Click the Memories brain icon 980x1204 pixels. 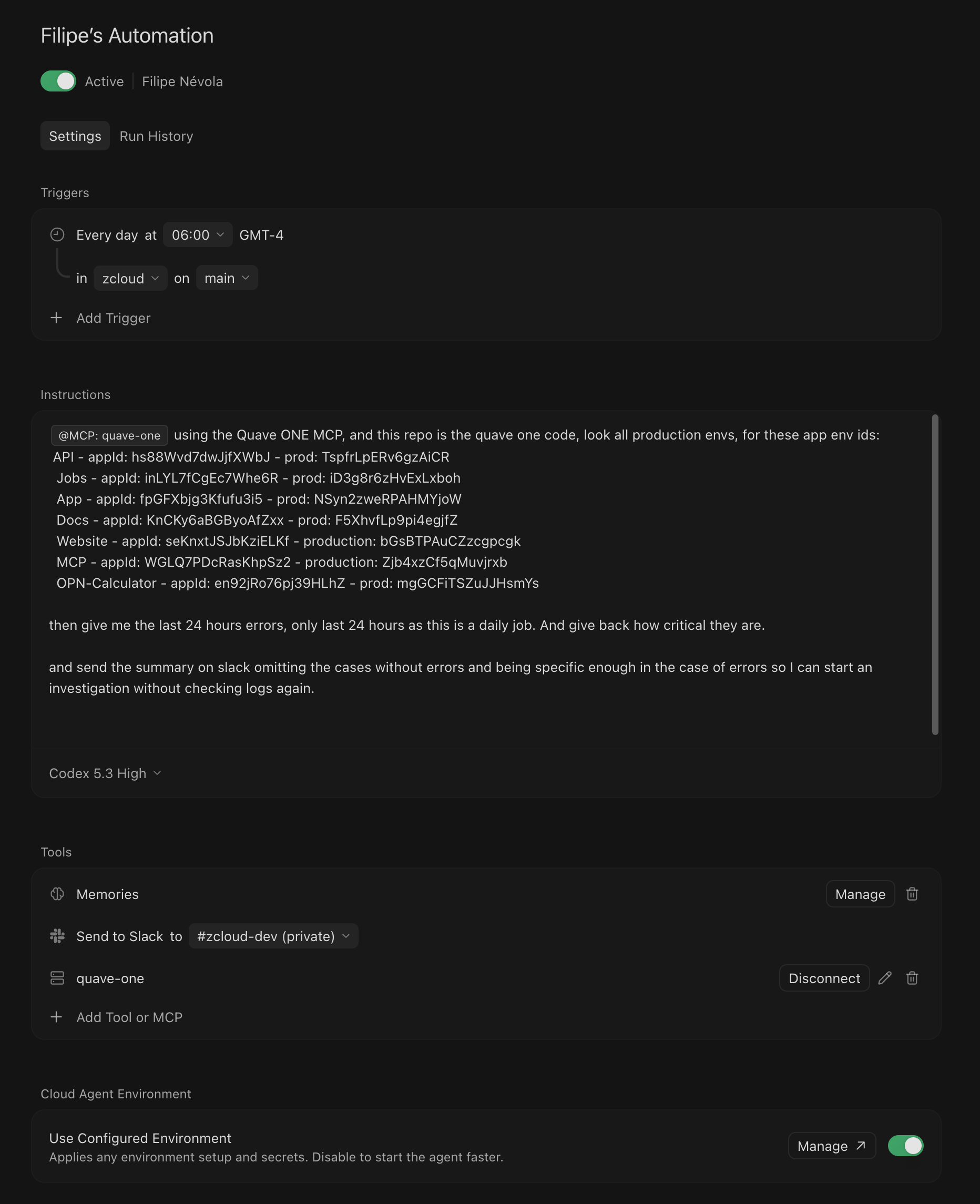(x=57, y=894)
